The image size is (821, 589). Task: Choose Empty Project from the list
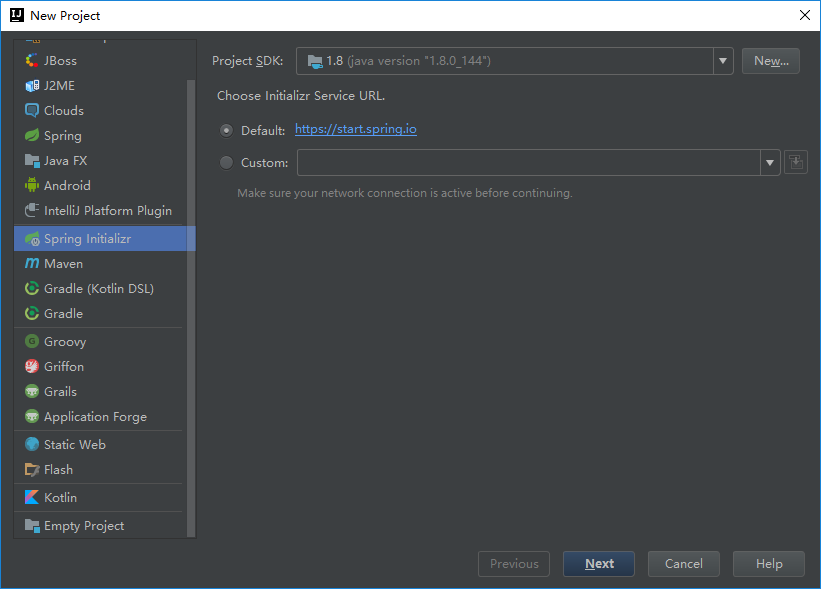click(x=100, y=526)
